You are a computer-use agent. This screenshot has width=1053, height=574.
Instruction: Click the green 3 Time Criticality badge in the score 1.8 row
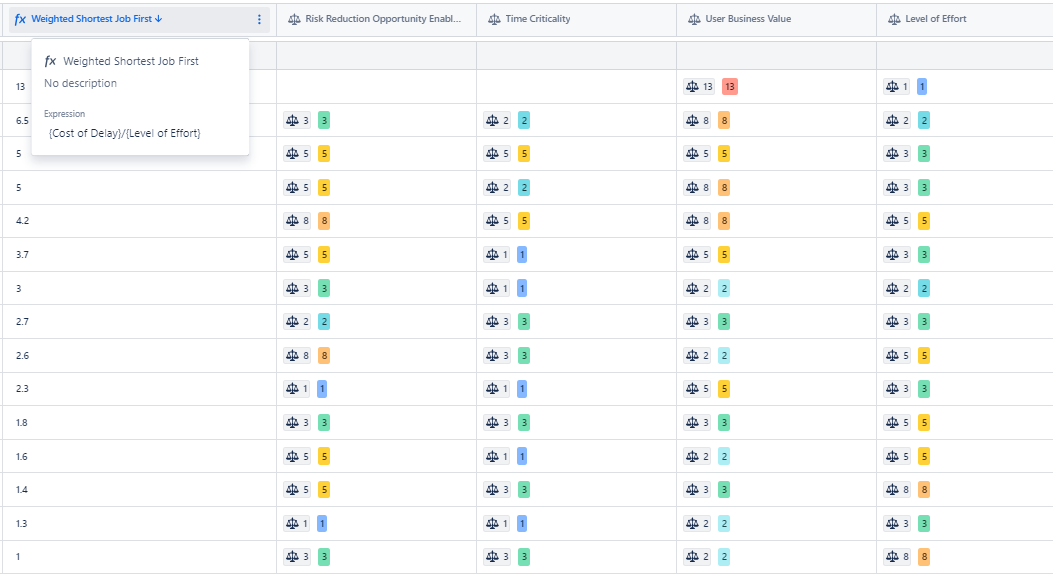(x=524, y=422)
